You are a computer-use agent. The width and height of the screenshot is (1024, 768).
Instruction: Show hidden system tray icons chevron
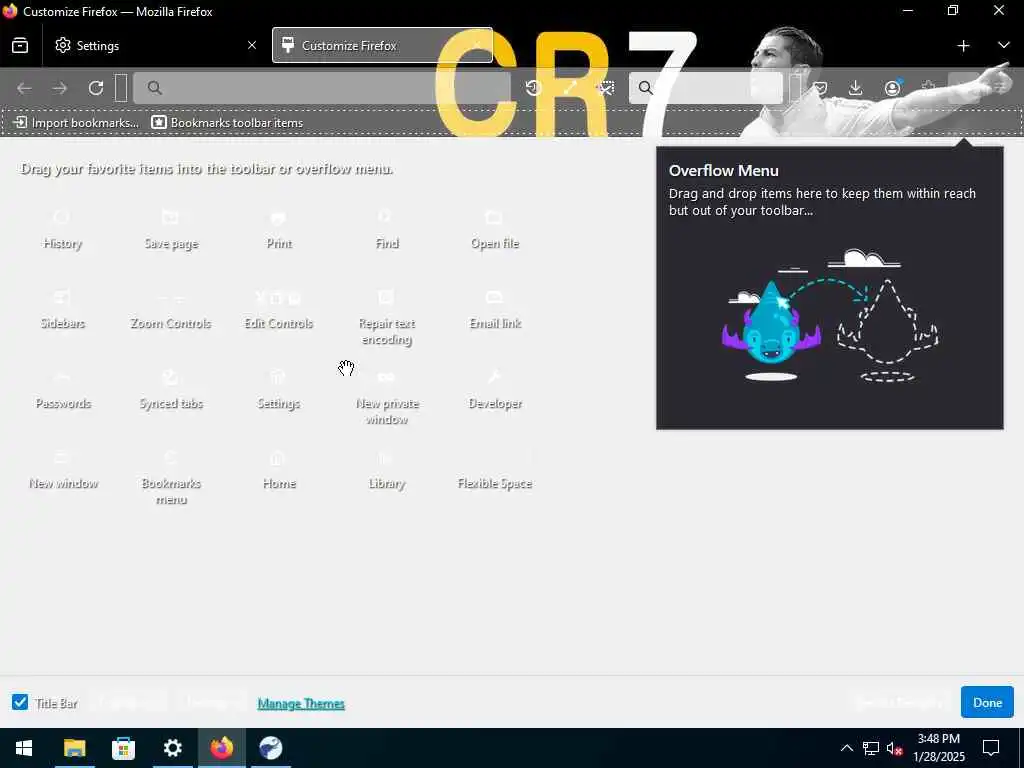pyautogui.click(x=846, y=748)
